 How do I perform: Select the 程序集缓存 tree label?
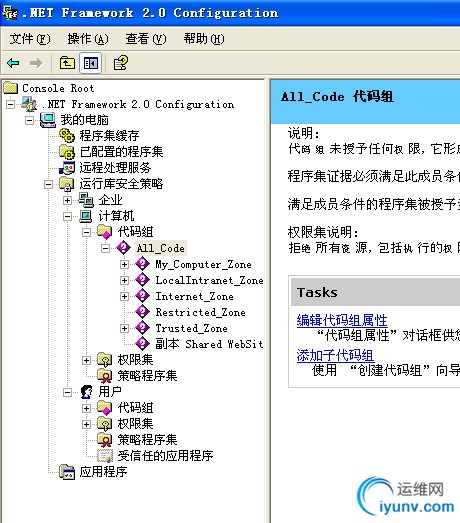[109, 136]
